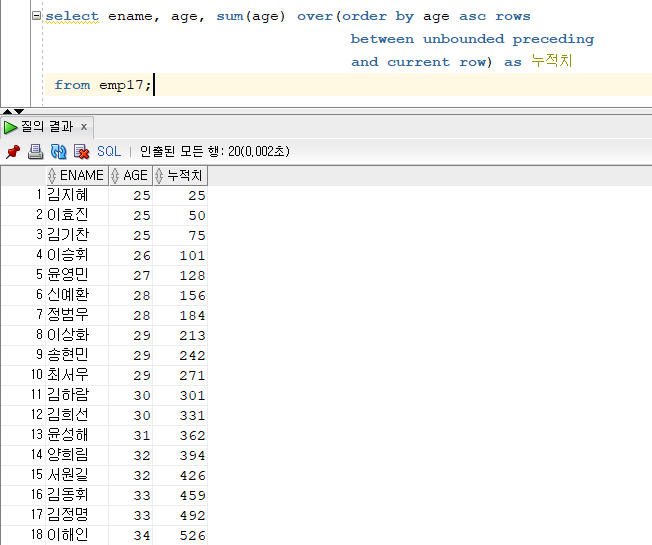
Task: Click cumulative value 128 cell
Action: pos(180,275)
